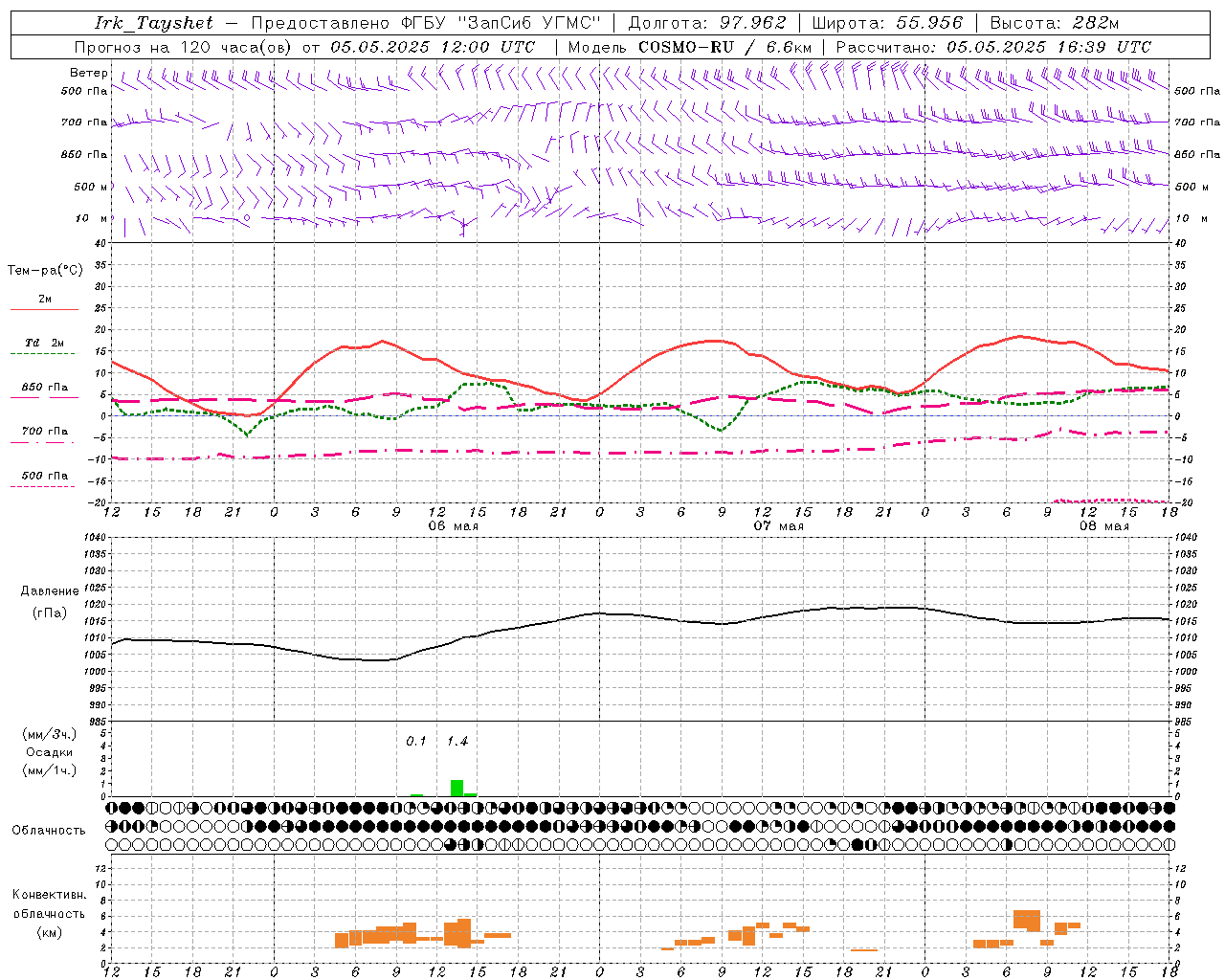1225x980 pixels.
Task: Click the (мм/1ч.) precipitation unit label
Action: (x=50, y=770)
